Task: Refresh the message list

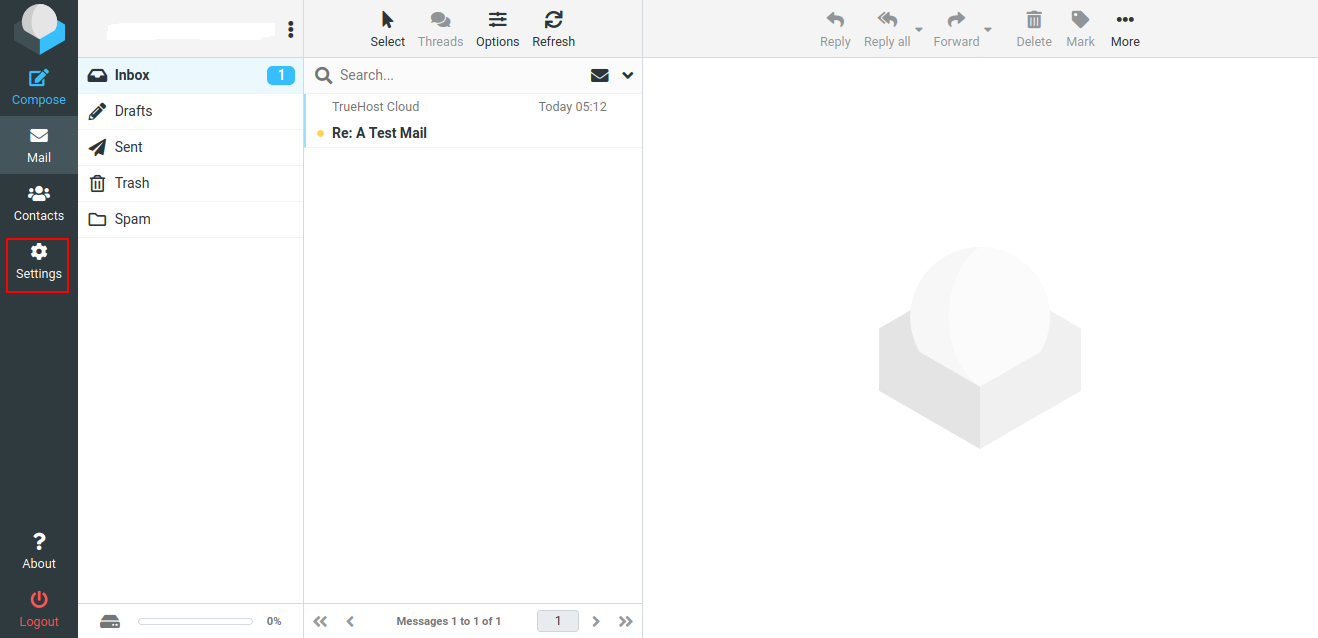Action: (x=553, y=27)
